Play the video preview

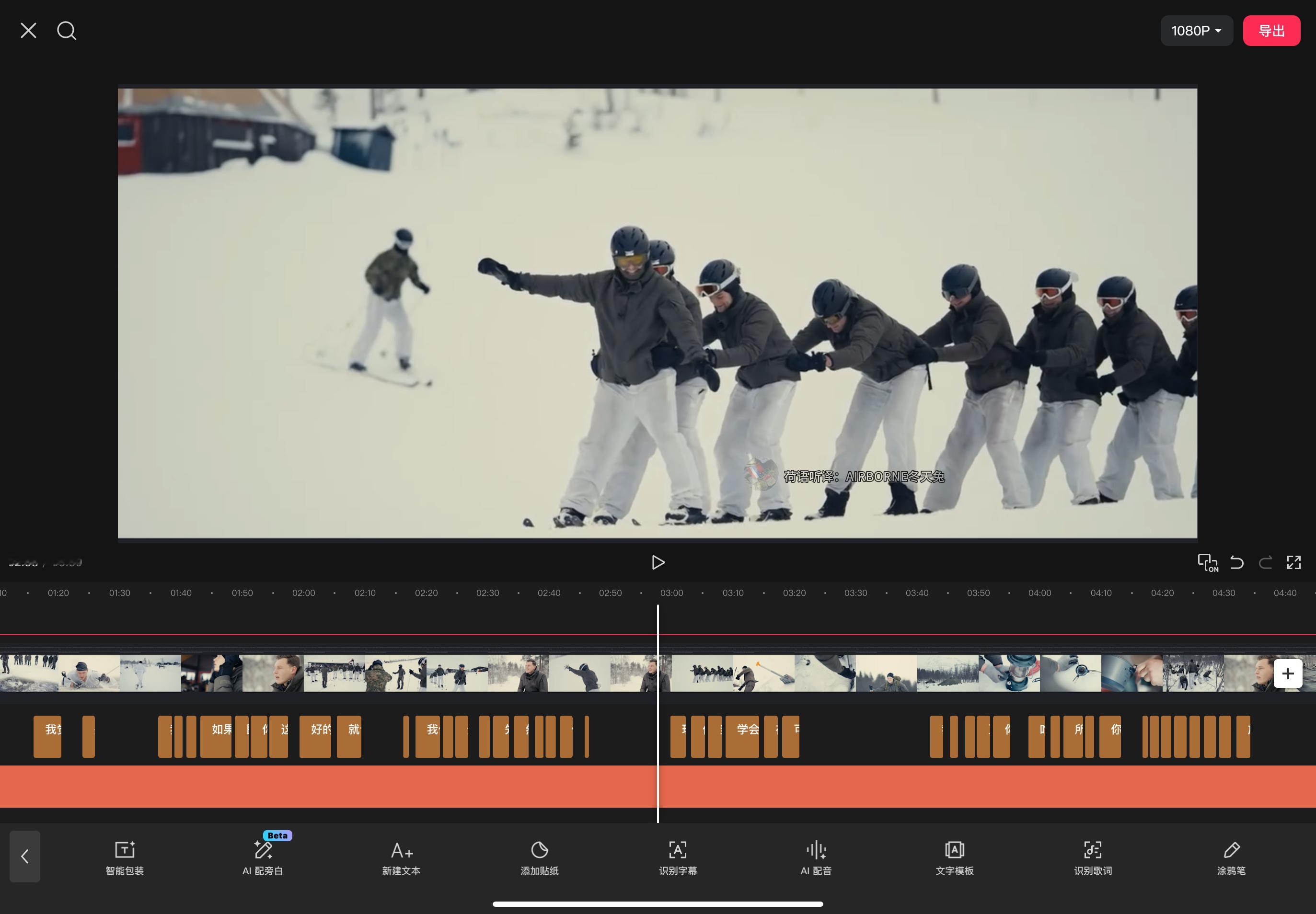tap(658, 562)
